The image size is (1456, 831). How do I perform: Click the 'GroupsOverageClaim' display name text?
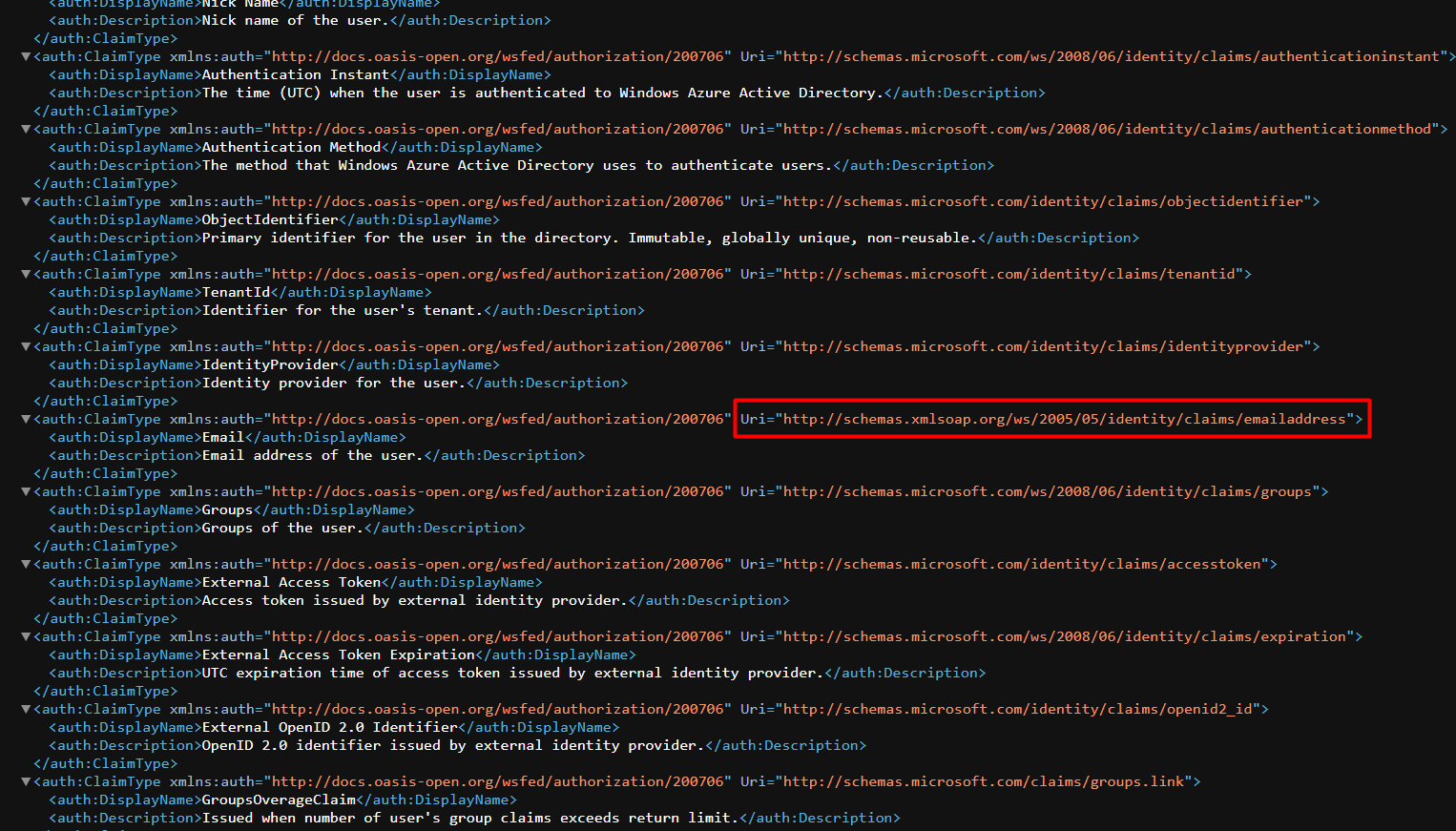pos(278,800)
